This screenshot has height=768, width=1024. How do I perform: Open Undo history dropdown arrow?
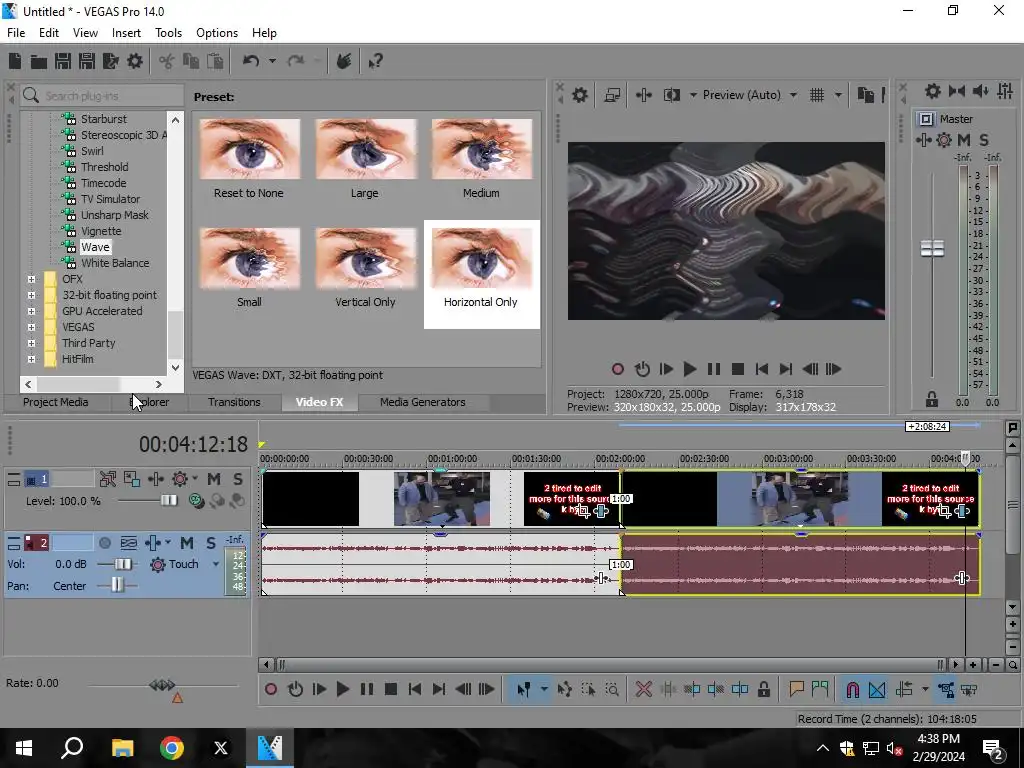272,61
